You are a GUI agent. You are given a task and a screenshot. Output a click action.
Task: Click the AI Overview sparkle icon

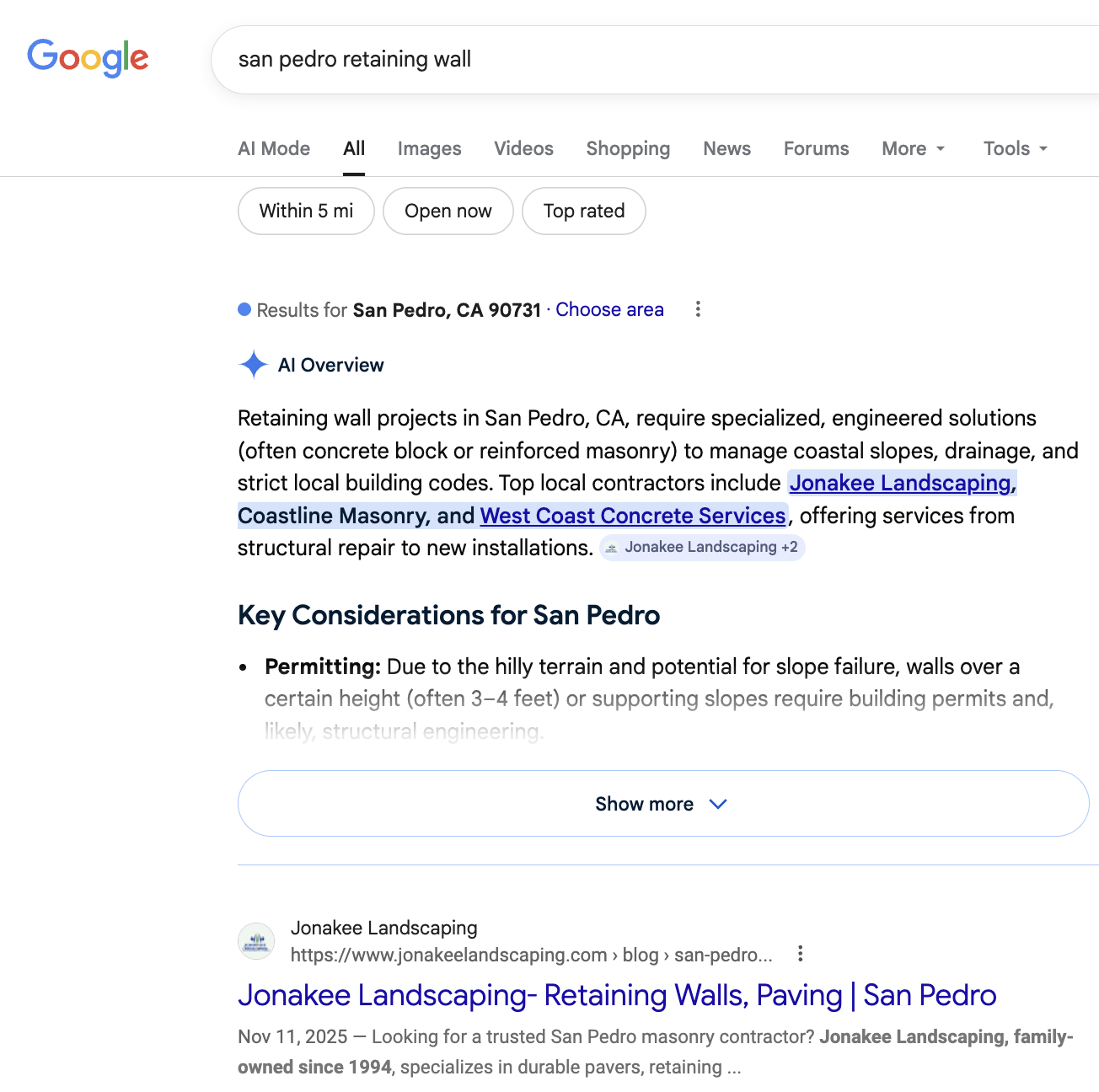coord(254,365)
